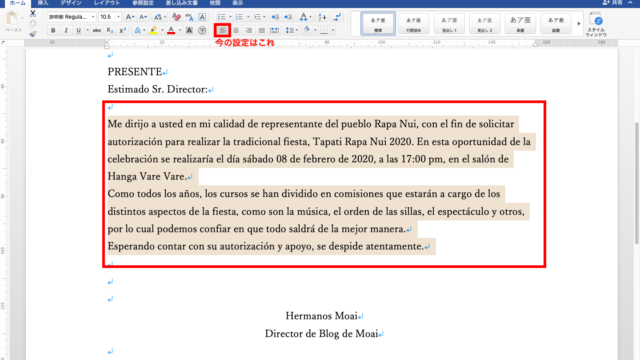Switch to the ホーム (Home) tab
Image resolution: width=640 pixels, height=360 pixels.
point(18,3)
